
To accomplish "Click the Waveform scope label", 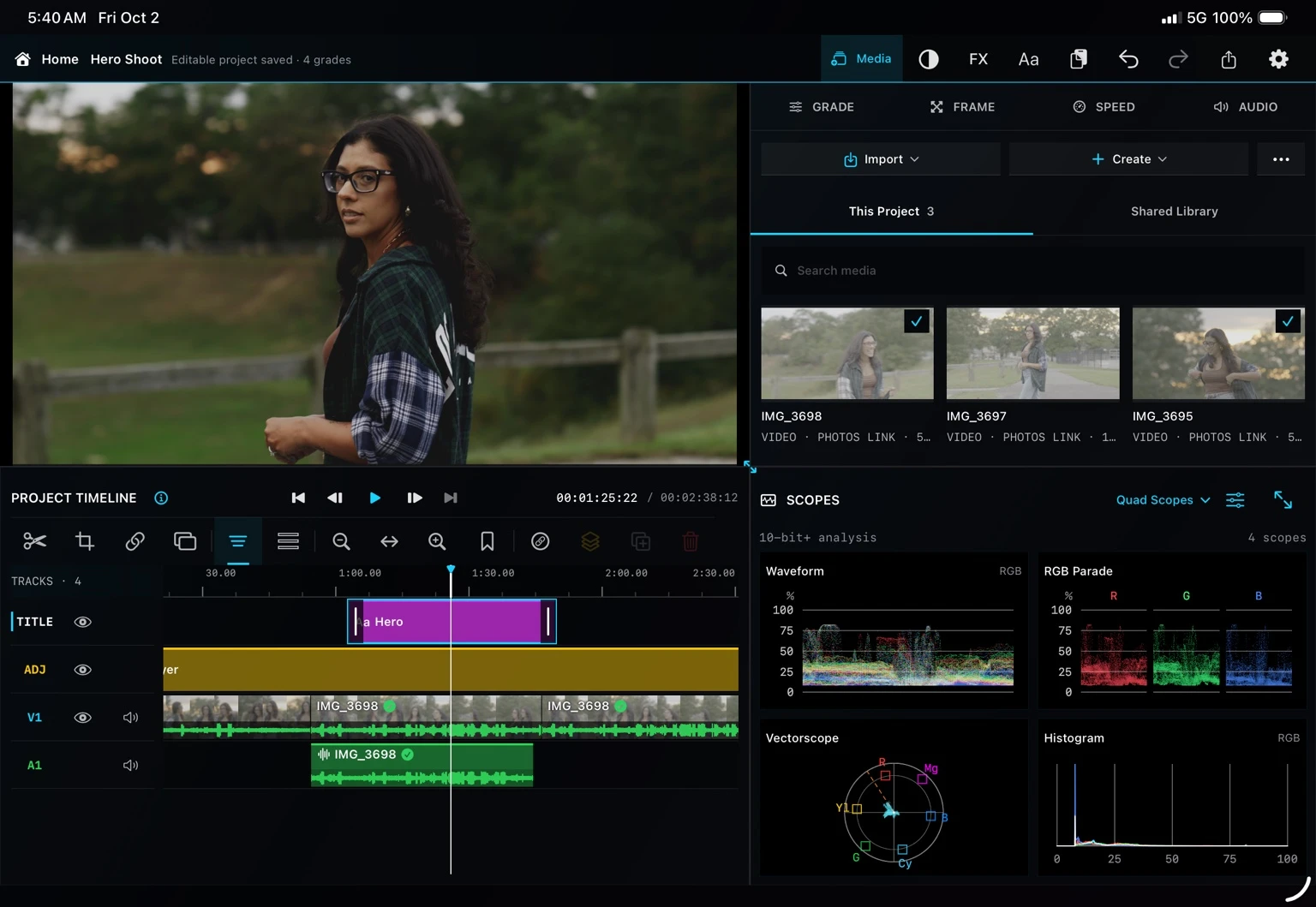I will tap(794, 571).
